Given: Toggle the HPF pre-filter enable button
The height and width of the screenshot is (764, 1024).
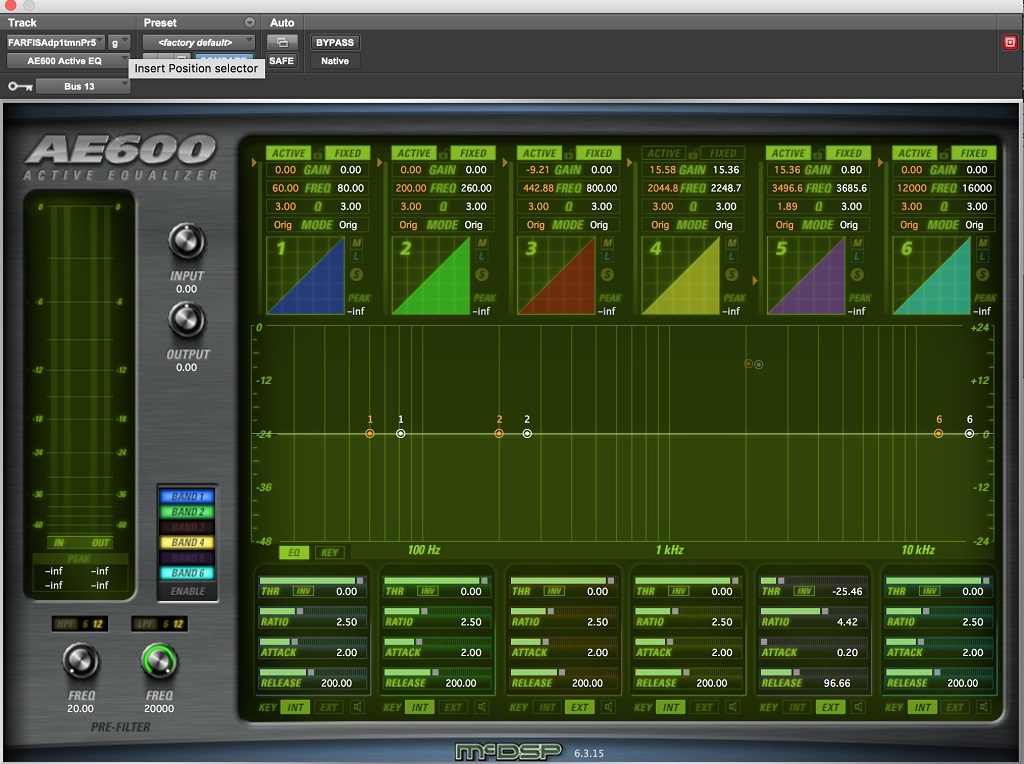Looking at the screenshot, I should click(x=66, y=624).
